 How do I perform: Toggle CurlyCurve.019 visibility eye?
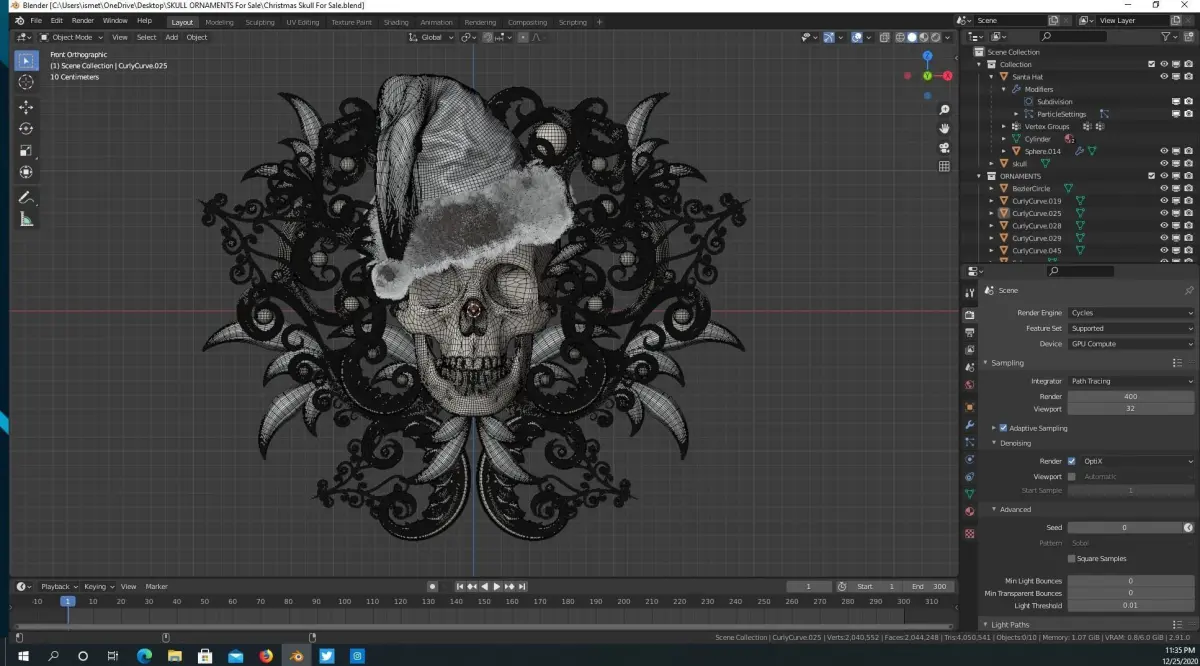pyautogui.click(x=1164, y=201)
